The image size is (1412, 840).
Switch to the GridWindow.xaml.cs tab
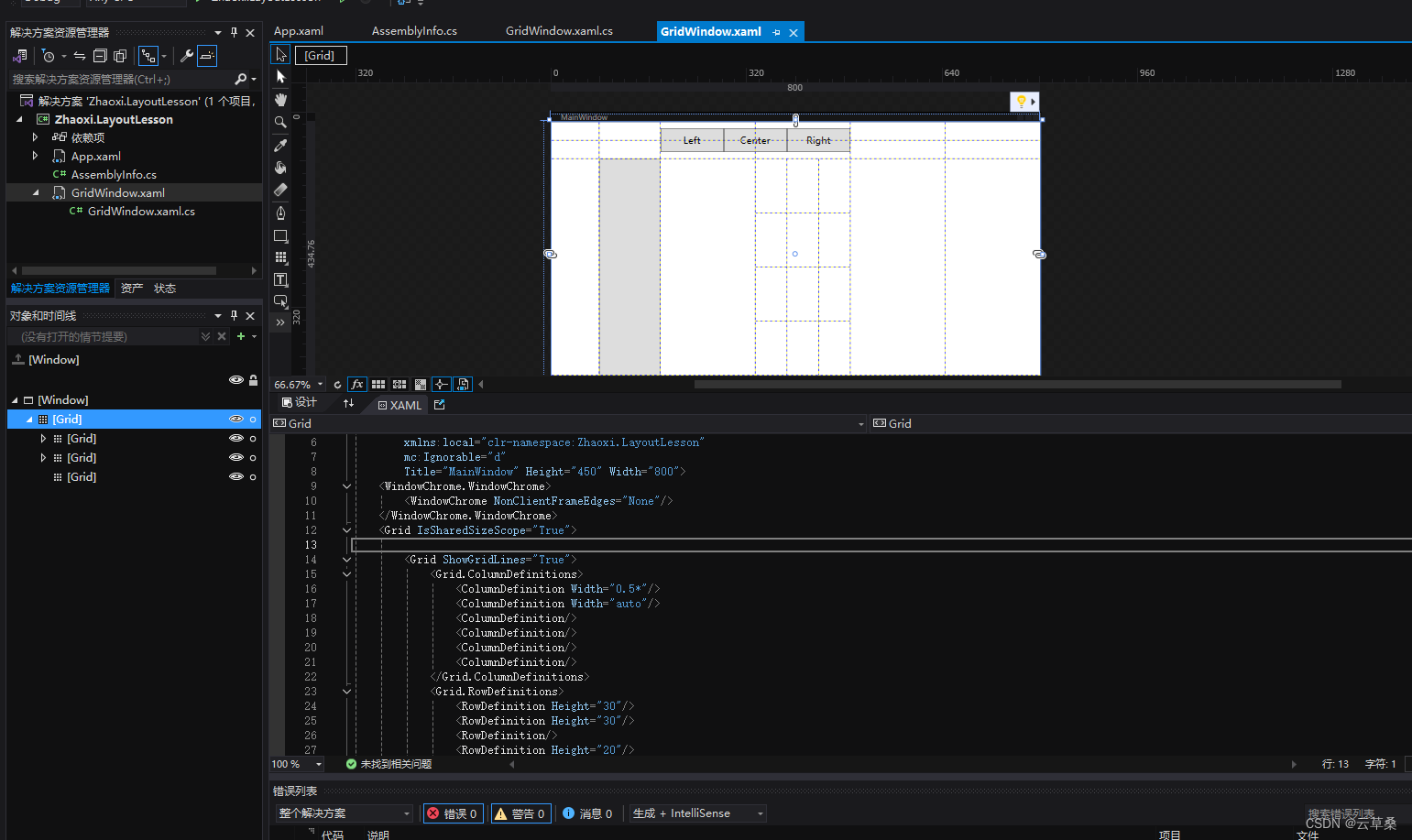(x=559, y=31)
